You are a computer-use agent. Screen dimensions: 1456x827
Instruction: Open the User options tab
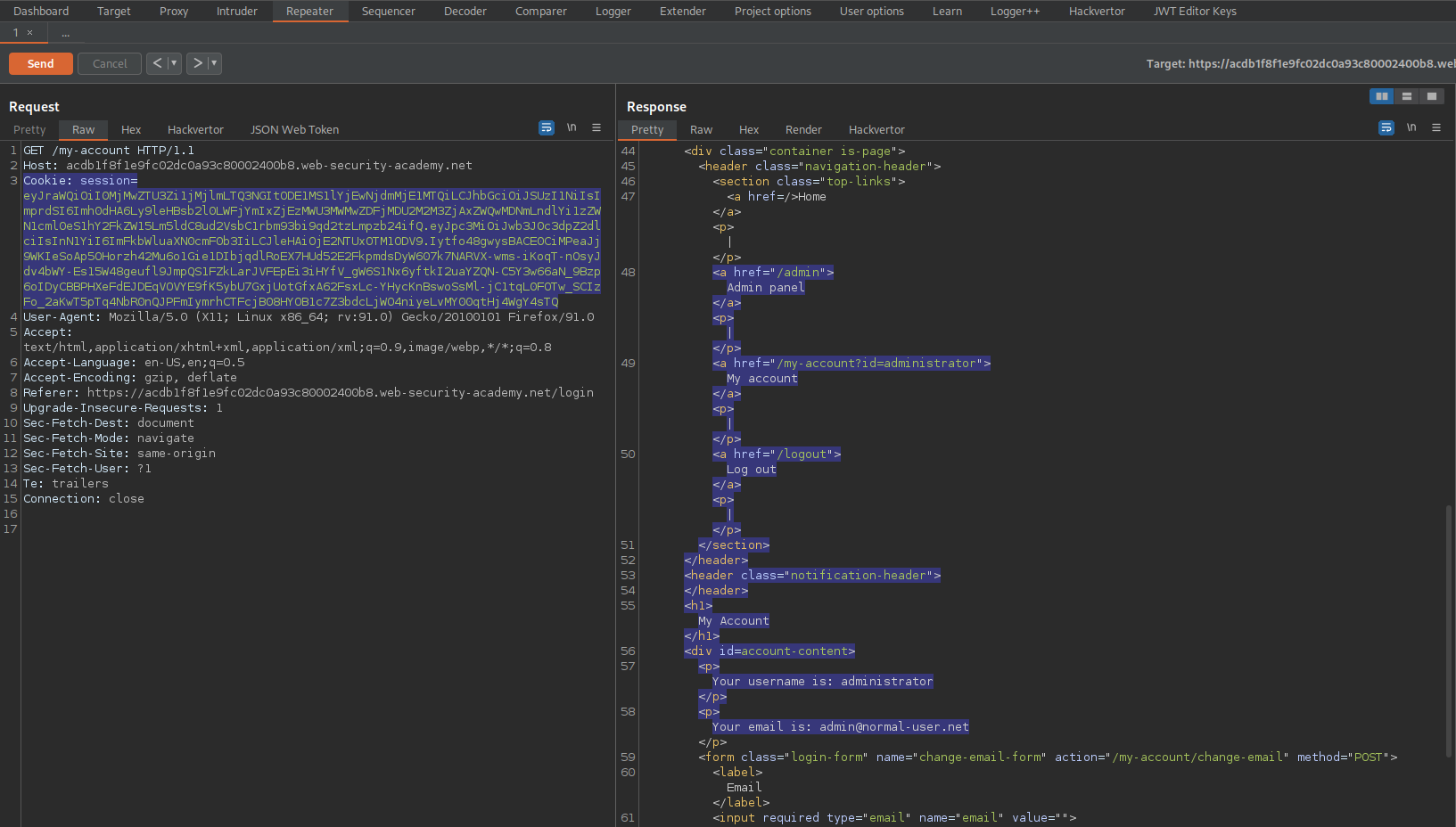pos(872,12)
